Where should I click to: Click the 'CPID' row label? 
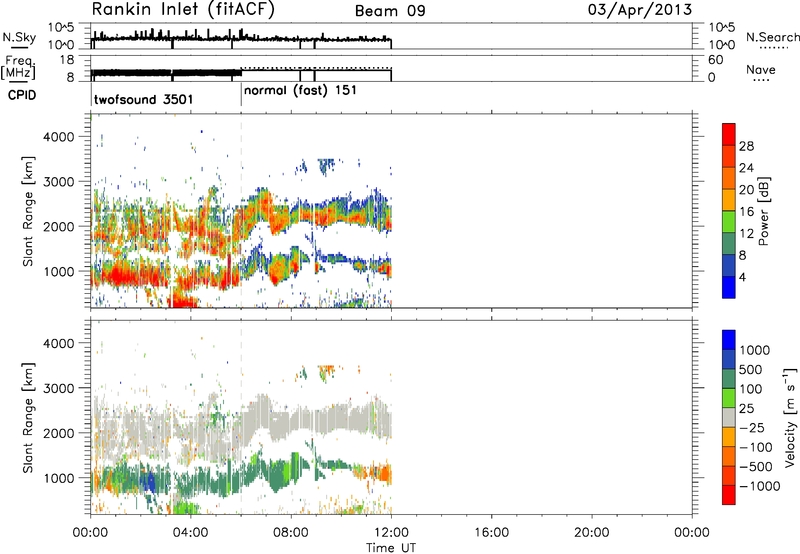(22, 95)
